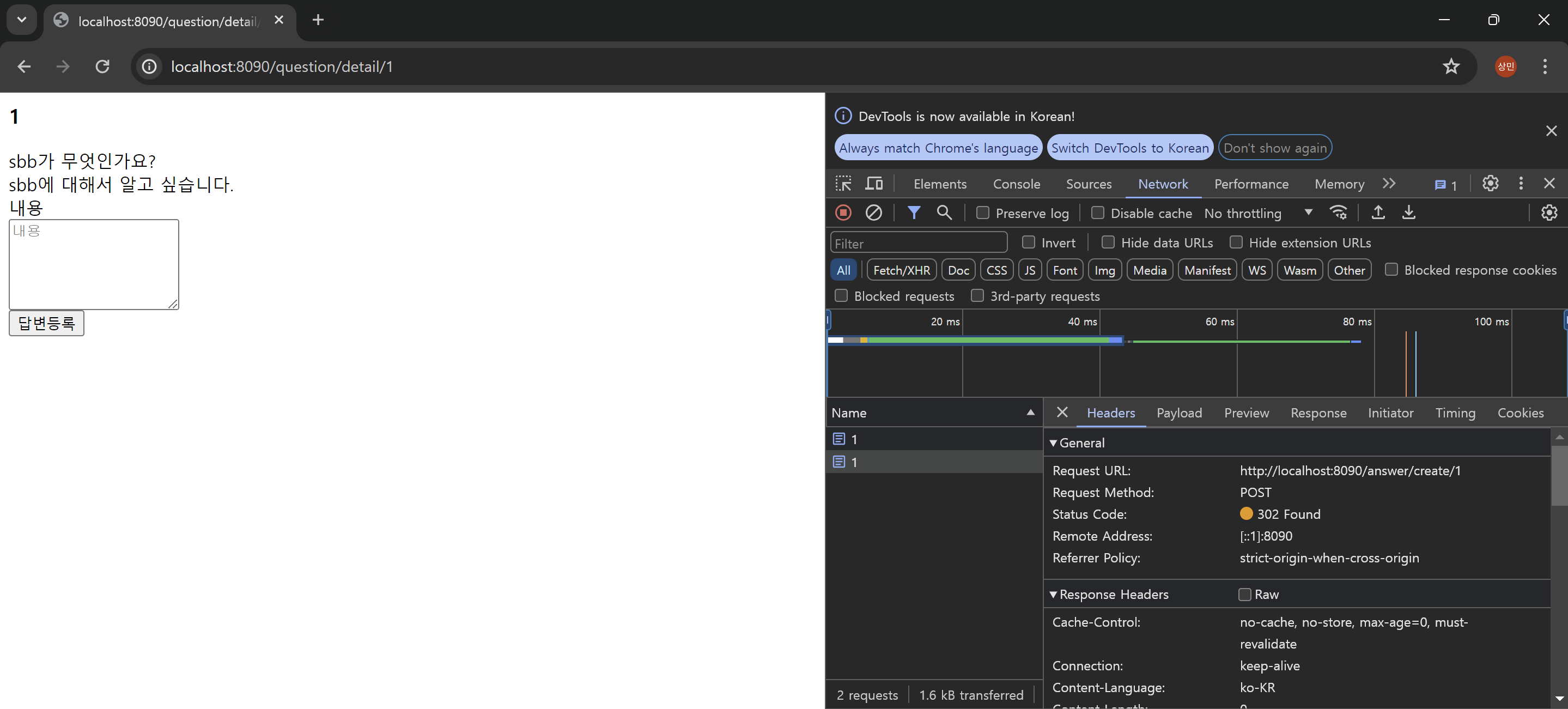Check the Disable cache checkbox
This screenshot has height=709, width=1568.
coord(1097,213)
